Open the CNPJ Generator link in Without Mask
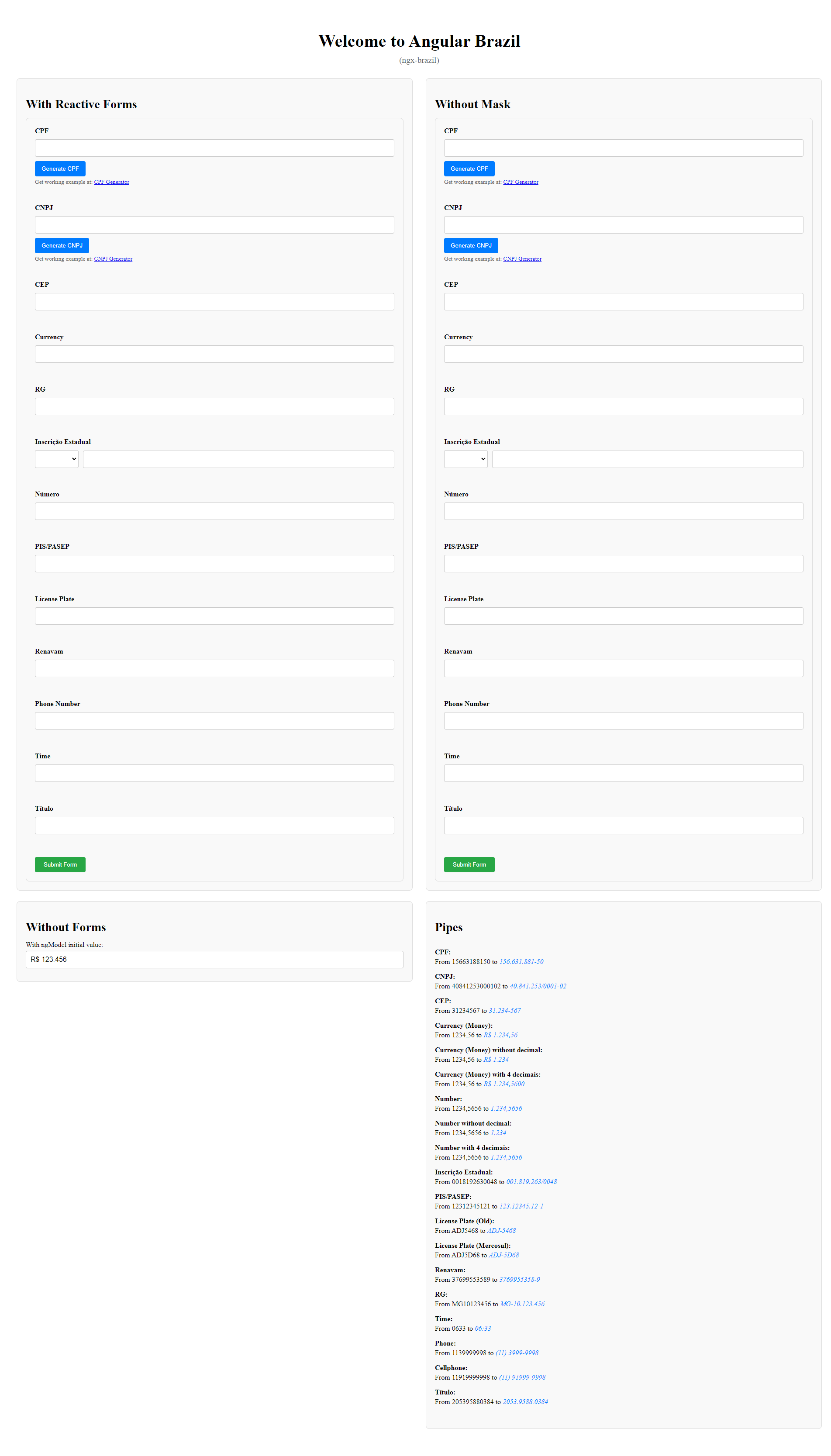Viewport: 831px width, 1456px height. [522, 258]
